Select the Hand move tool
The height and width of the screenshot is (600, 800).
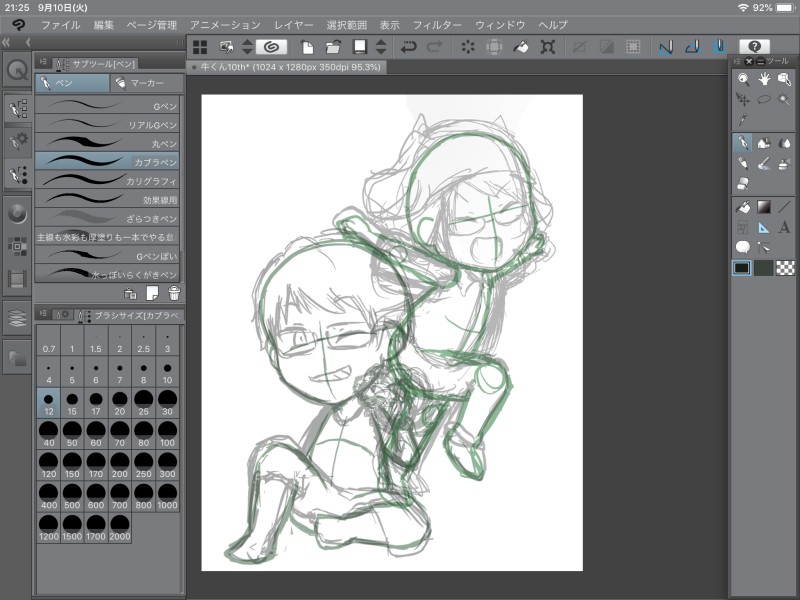click(764, 79)
